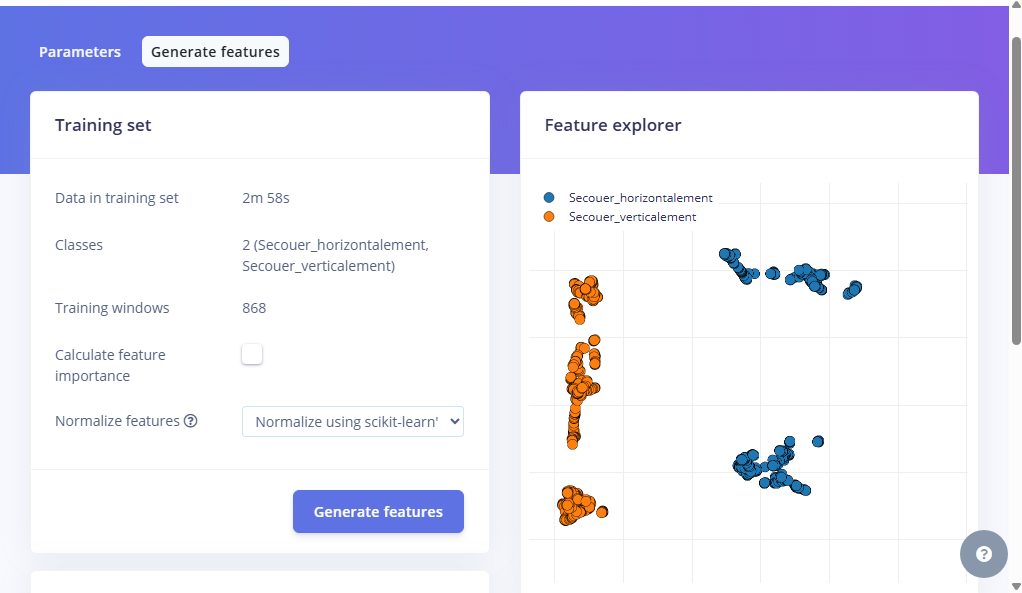The width and height of the screenshot is (1022, 593).
Task: Select the rightmost blue point in upper cluster
Action: pyautogui.click(x=855, y=287)
